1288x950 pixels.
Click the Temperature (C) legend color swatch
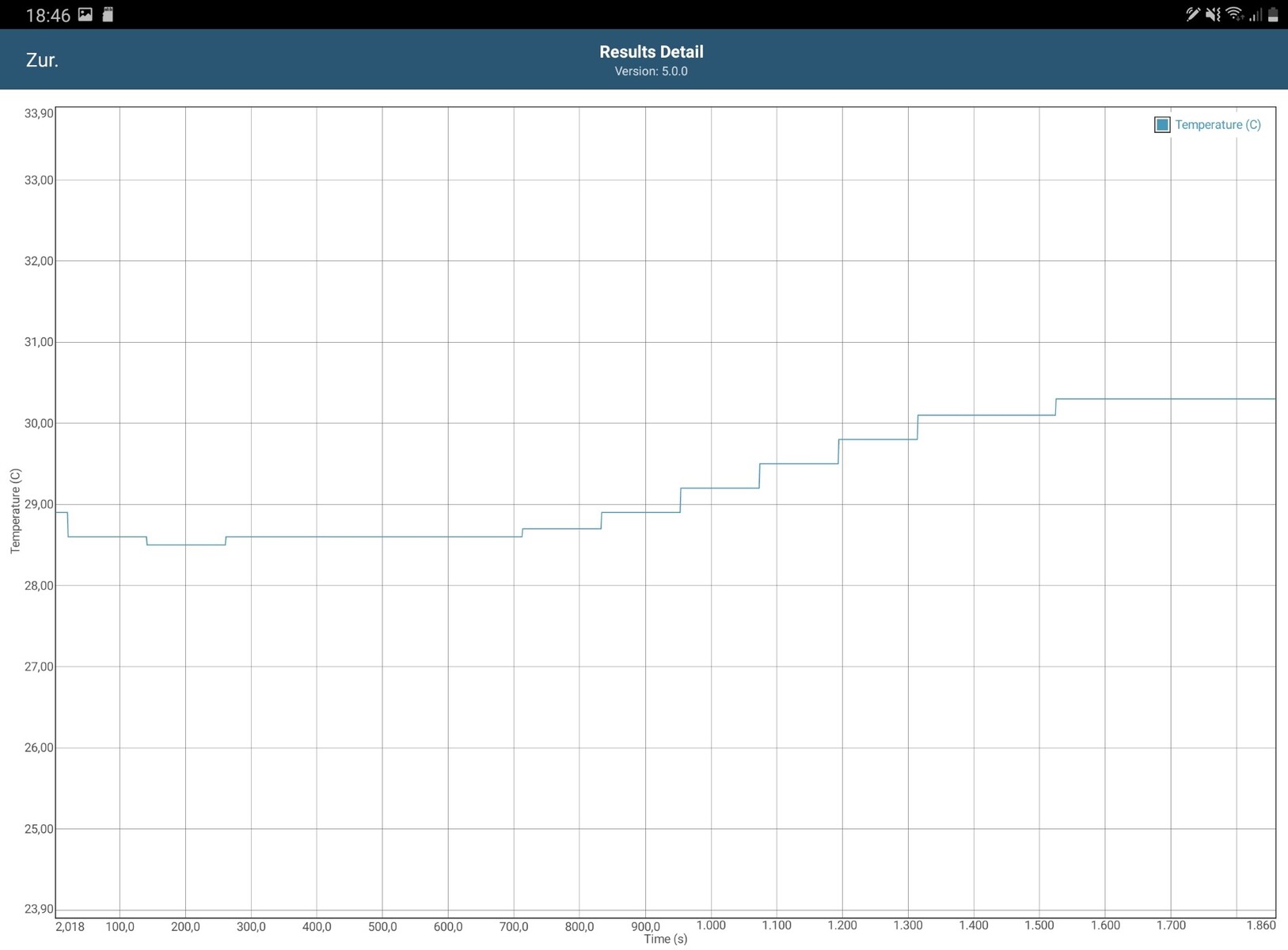point(1161,125)
